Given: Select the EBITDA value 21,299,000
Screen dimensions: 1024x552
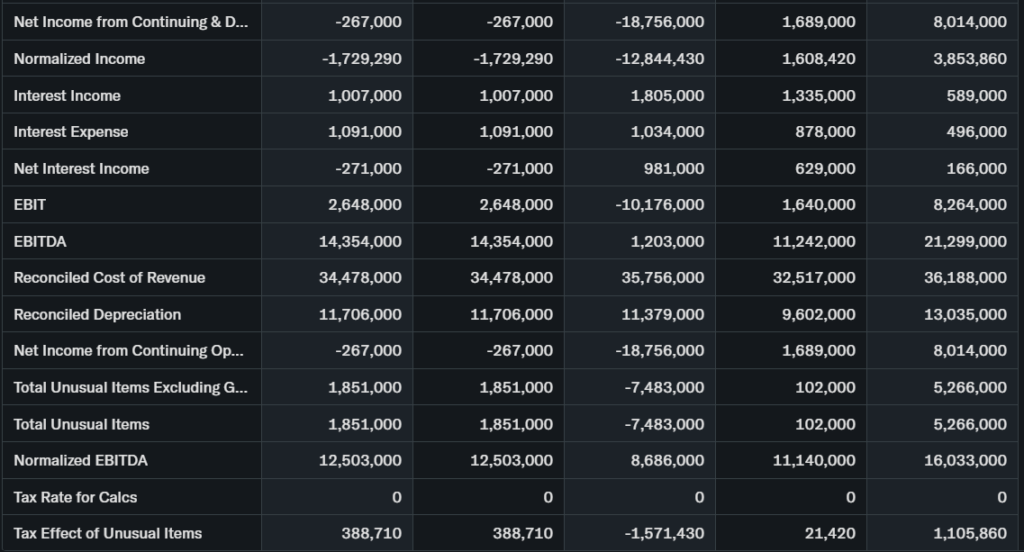Looking at the screenshot, I should [x=965, y=242].
